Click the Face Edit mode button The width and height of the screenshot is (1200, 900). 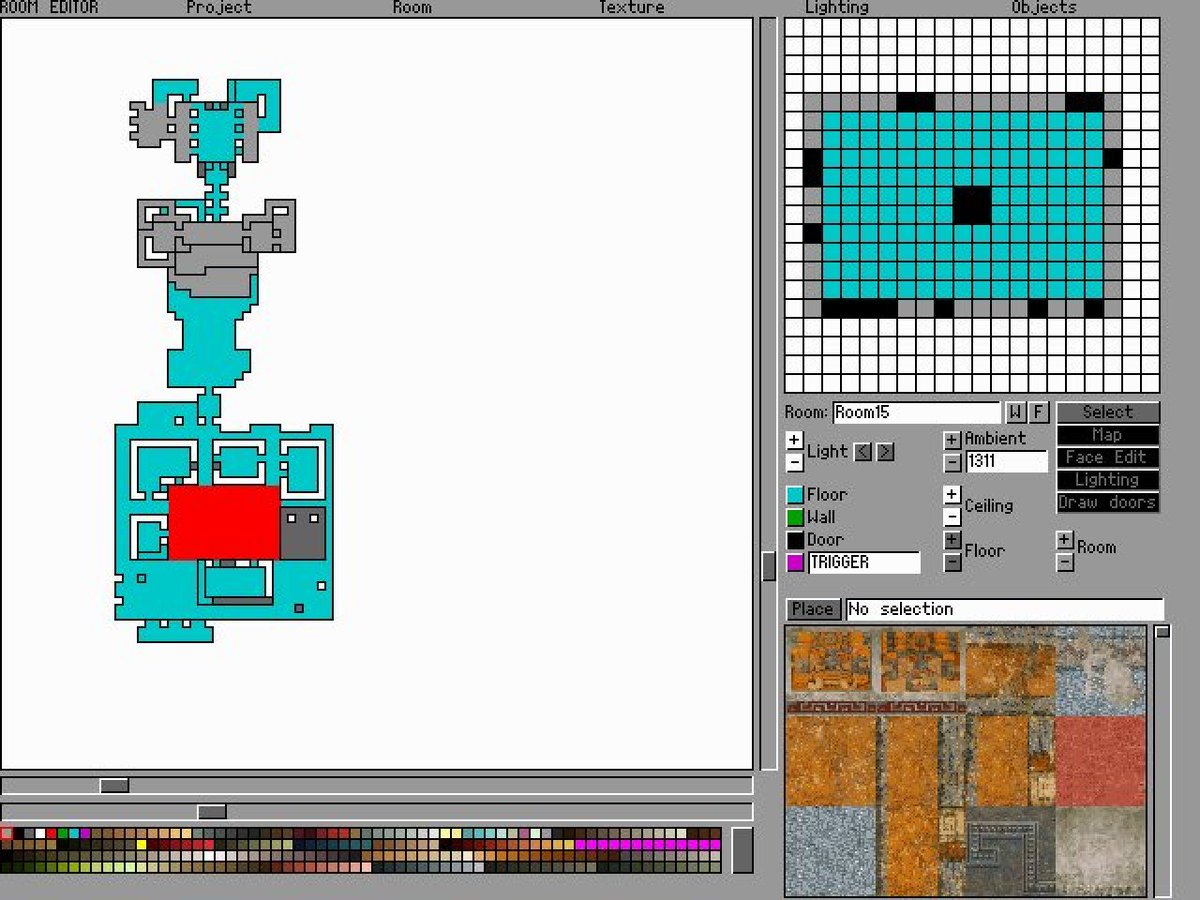[1108, 457]
